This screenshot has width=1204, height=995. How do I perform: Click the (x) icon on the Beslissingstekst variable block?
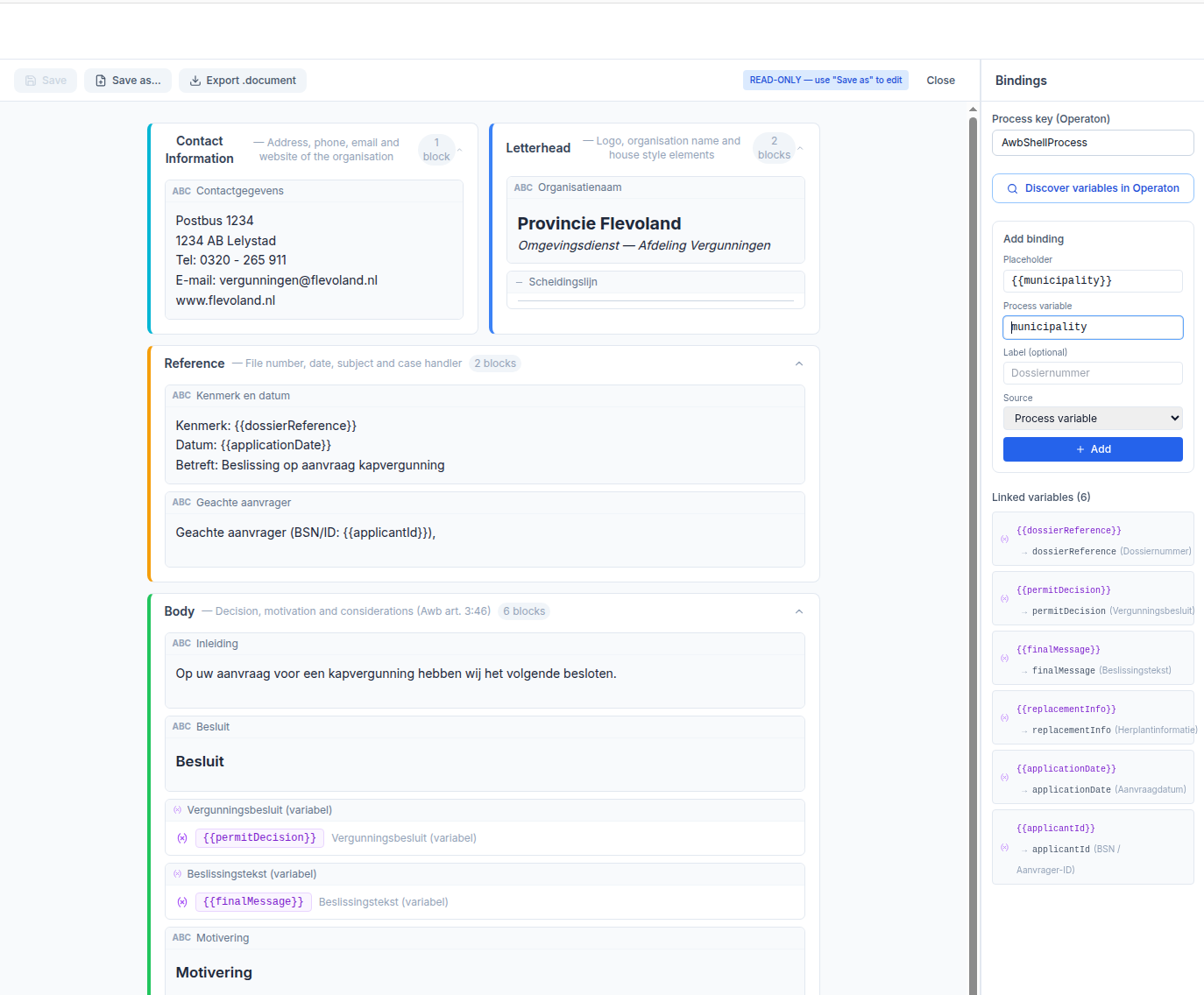(x=178, y=873)
